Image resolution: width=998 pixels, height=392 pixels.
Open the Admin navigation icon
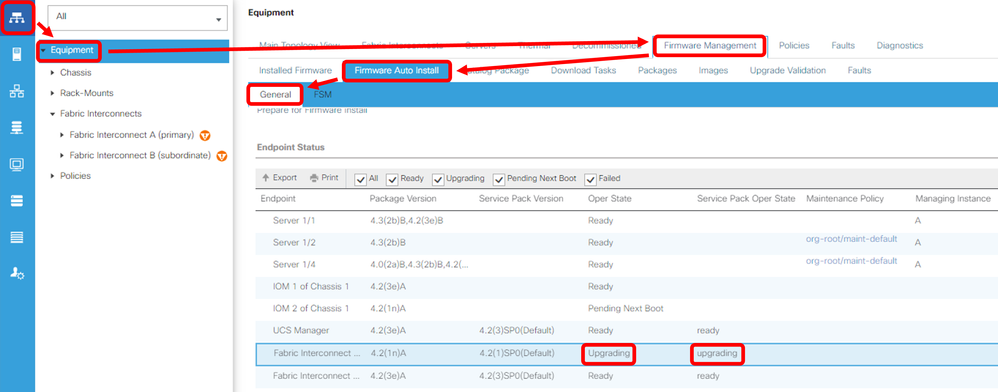pyautogui.click(x=17, y=274)
